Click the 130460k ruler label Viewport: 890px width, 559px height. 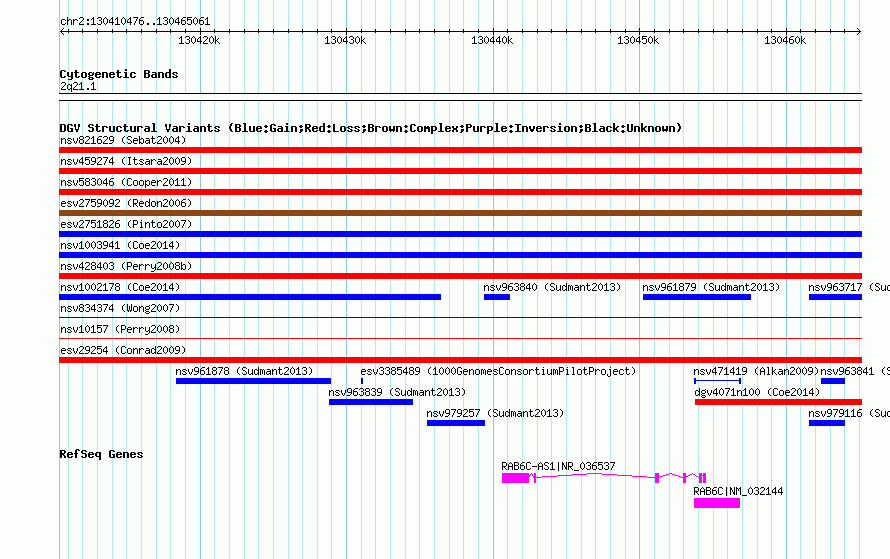(784, 40)
